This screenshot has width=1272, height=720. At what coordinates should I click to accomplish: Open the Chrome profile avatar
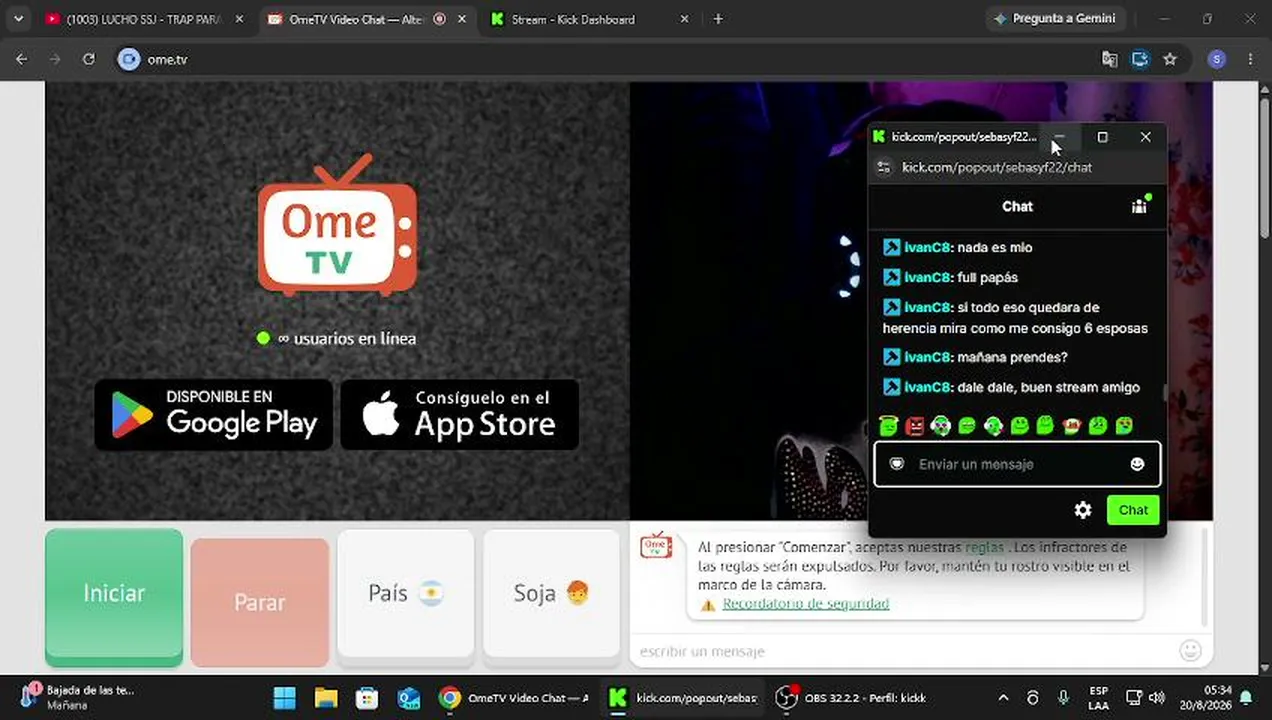pyautogui.click(x=1216, y=59)
